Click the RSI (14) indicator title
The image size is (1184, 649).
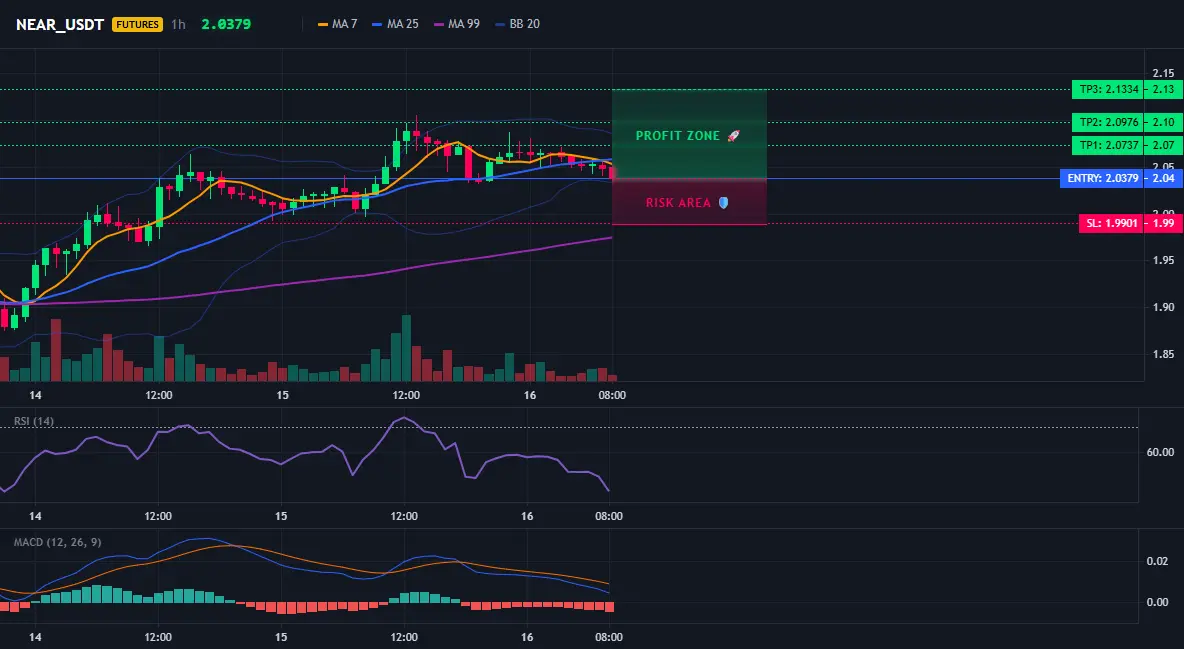34,421
